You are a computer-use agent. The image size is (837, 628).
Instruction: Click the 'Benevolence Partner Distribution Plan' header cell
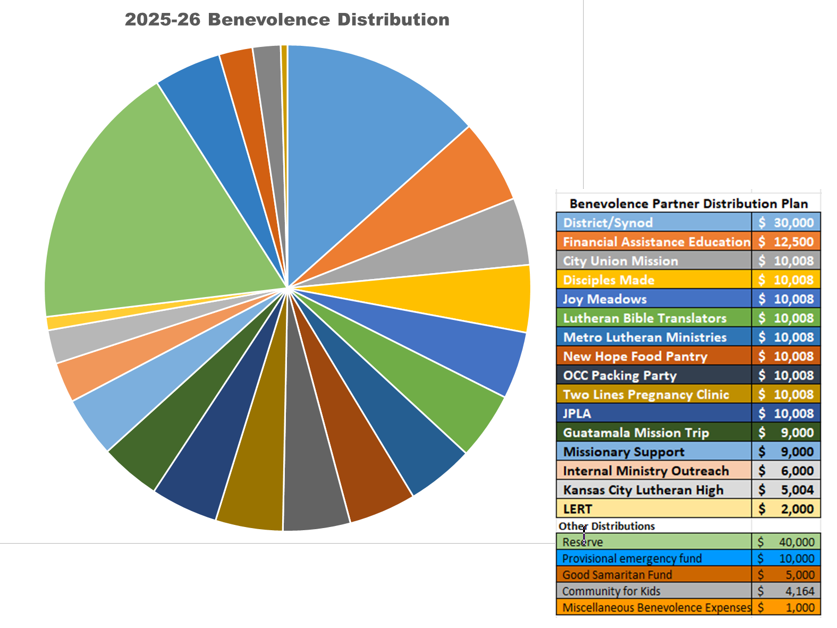click(688, 203)
